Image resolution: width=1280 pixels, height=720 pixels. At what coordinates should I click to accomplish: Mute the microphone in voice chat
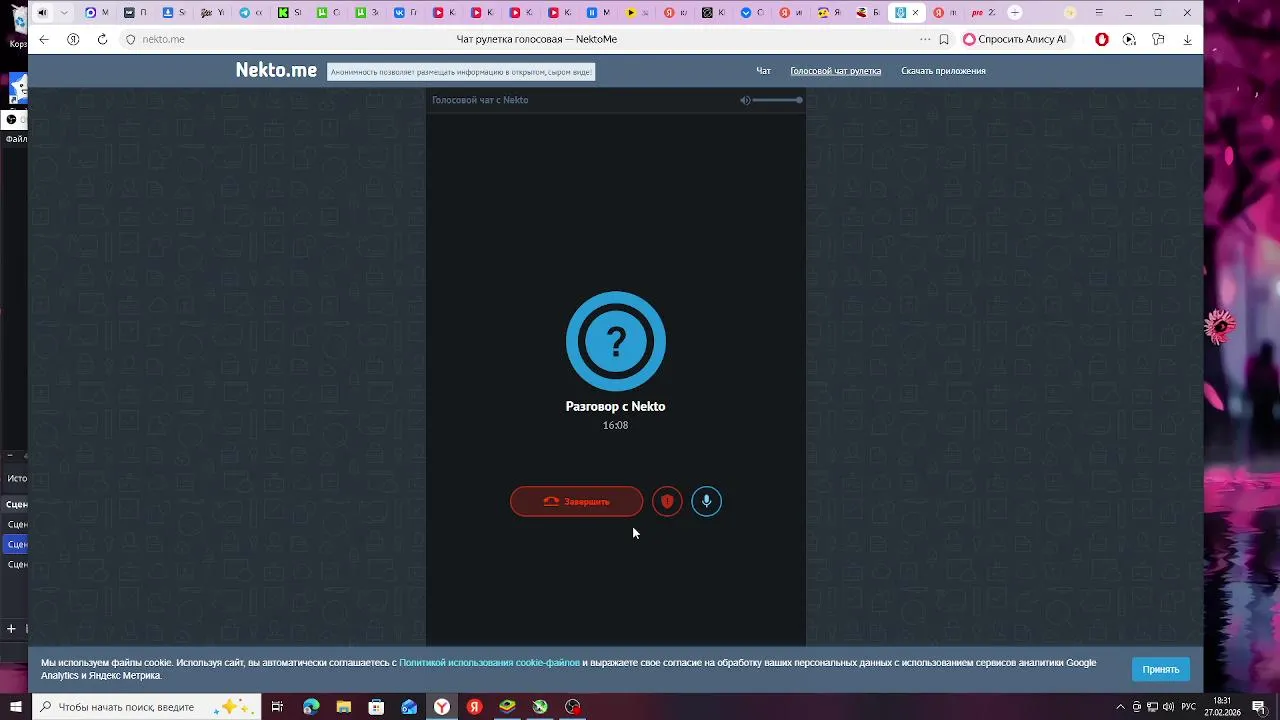pos(706,501)
